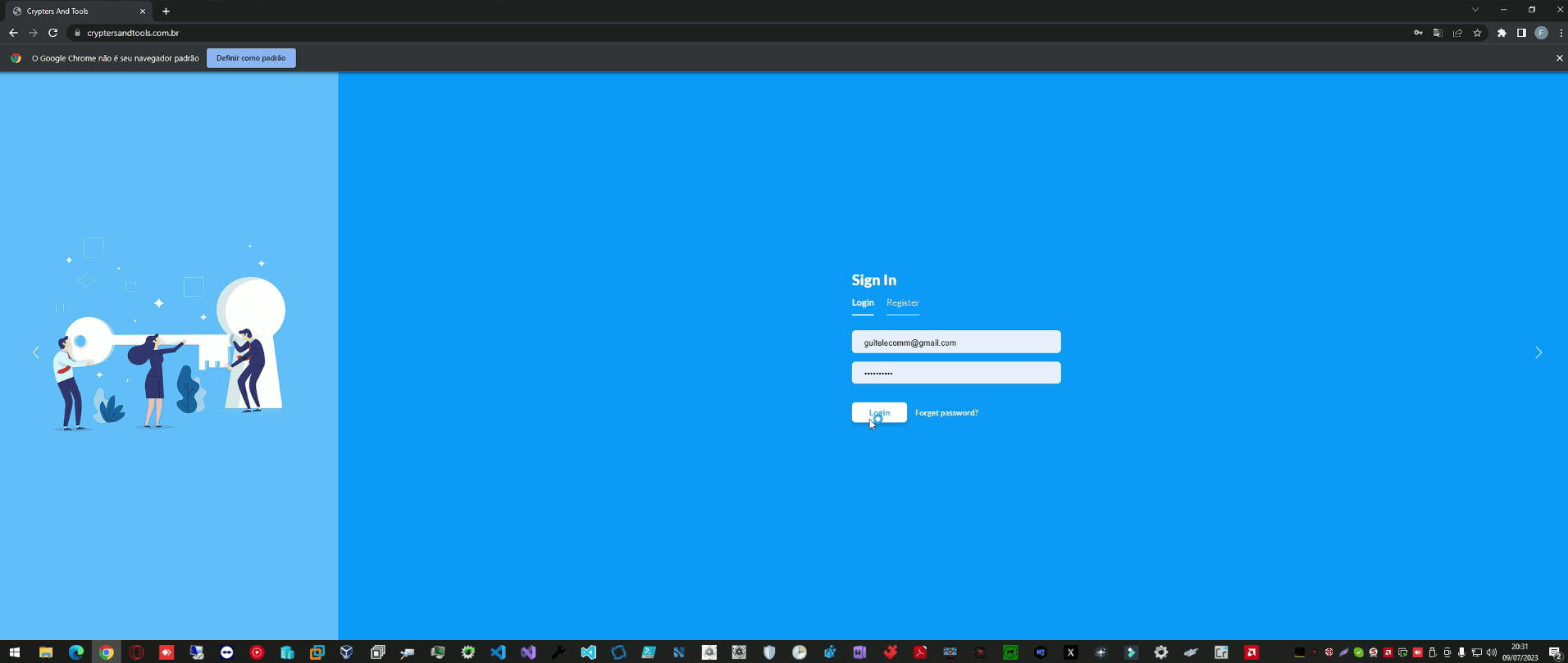Open Chrome extensions puzzle icon
1568x663 pixels.
click(1502, 33)
